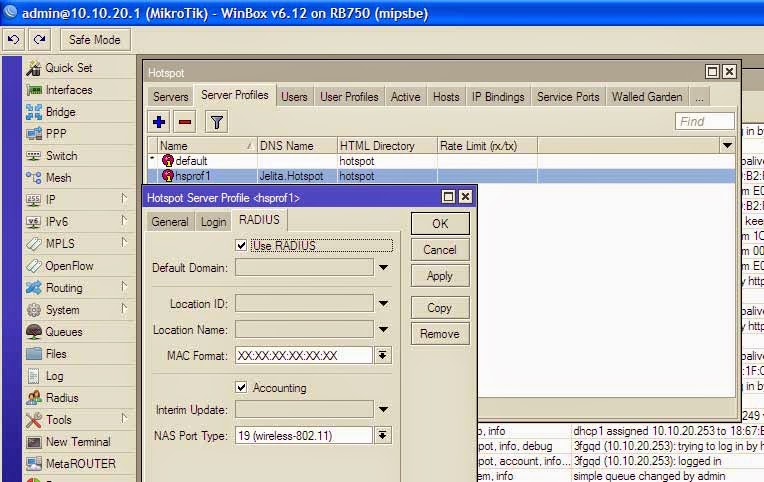This screenshot has height=482, width=764.
Task: Click MAC Format input field
Action: (304, 355)
